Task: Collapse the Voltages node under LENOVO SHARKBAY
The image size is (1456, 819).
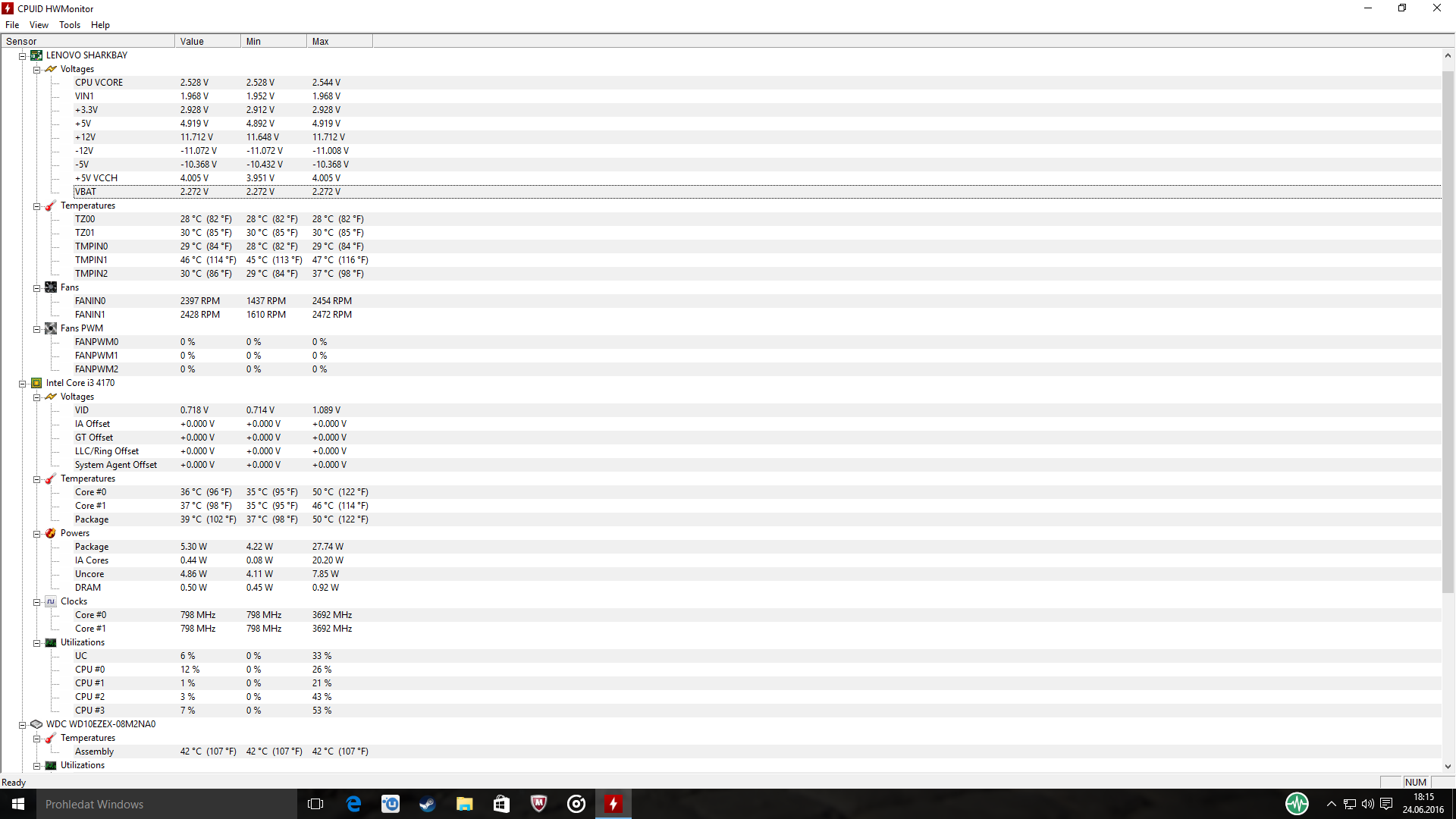Action: tap(36, 70)
